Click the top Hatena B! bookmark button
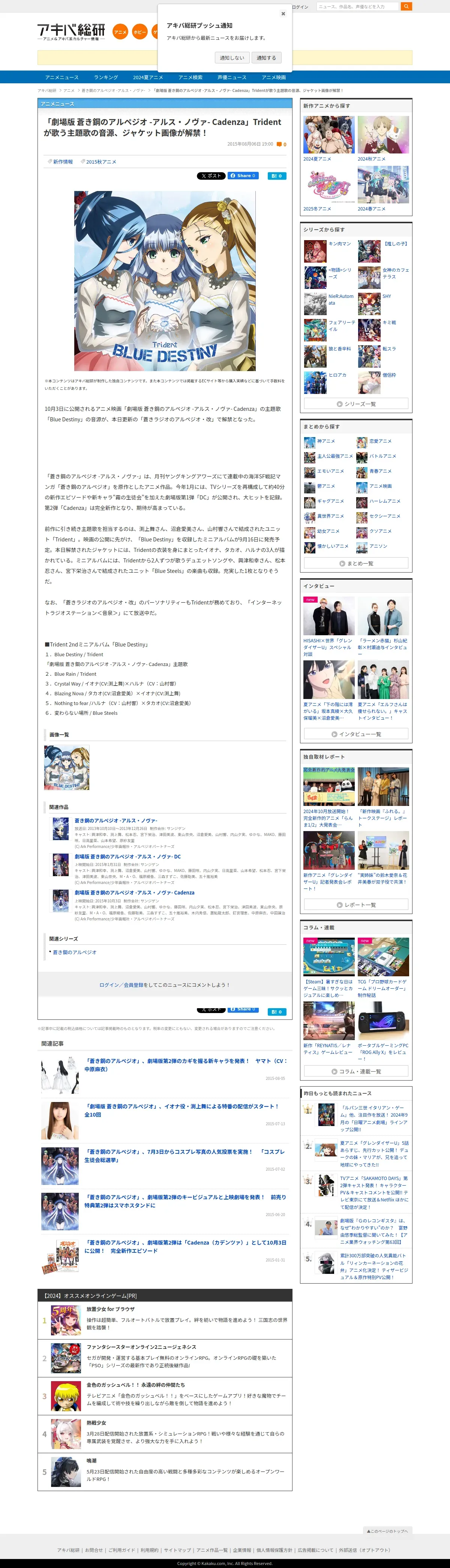This screenshot has width=450, height=1568. 277,176
